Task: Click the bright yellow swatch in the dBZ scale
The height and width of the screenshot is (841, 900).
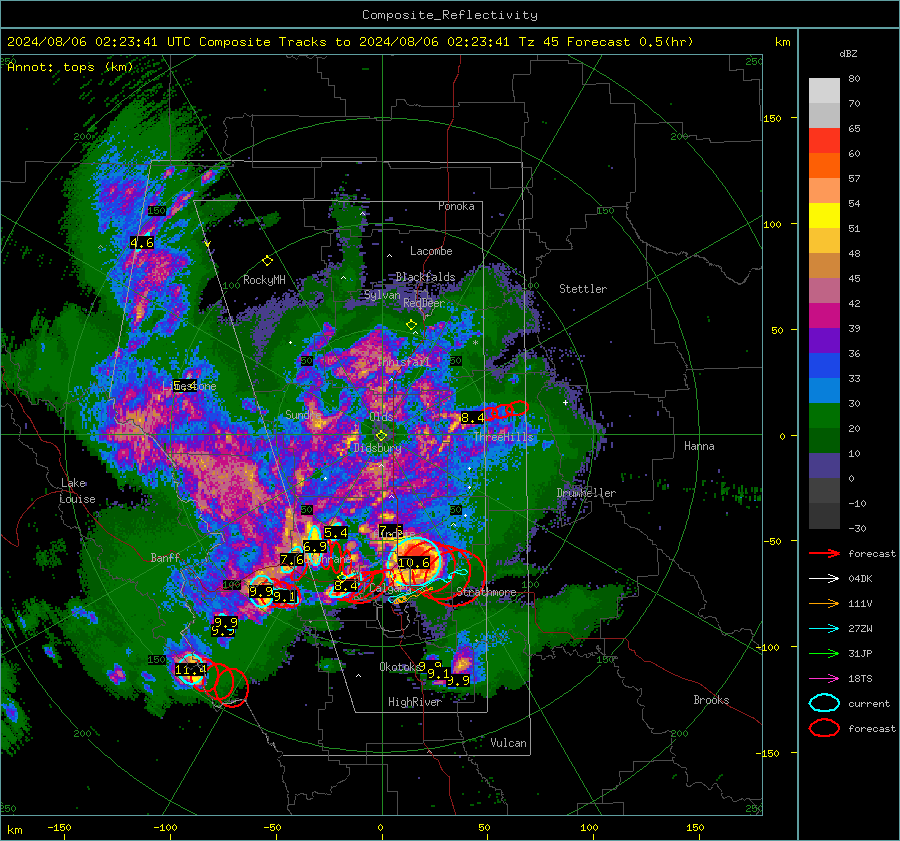Action: [824, 216]
